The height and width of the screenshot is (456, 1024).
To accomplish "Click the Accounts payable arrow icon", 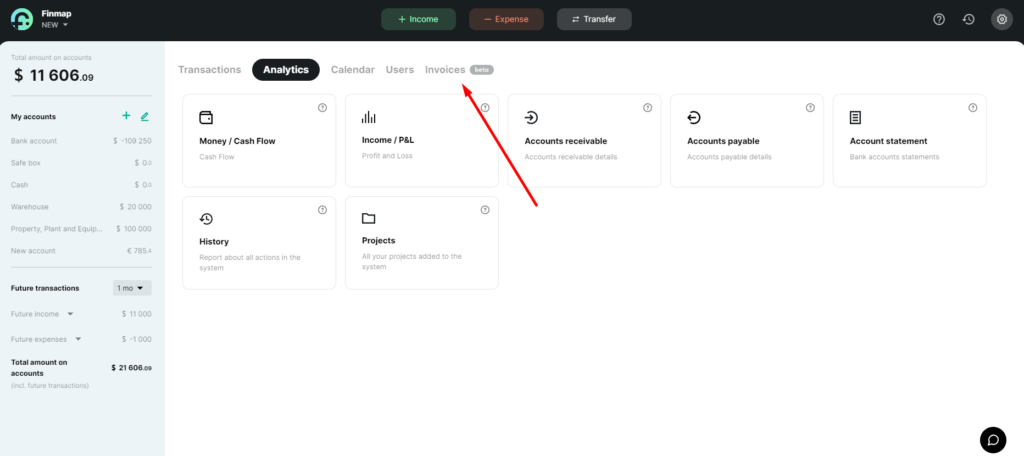I will [694, 118].
